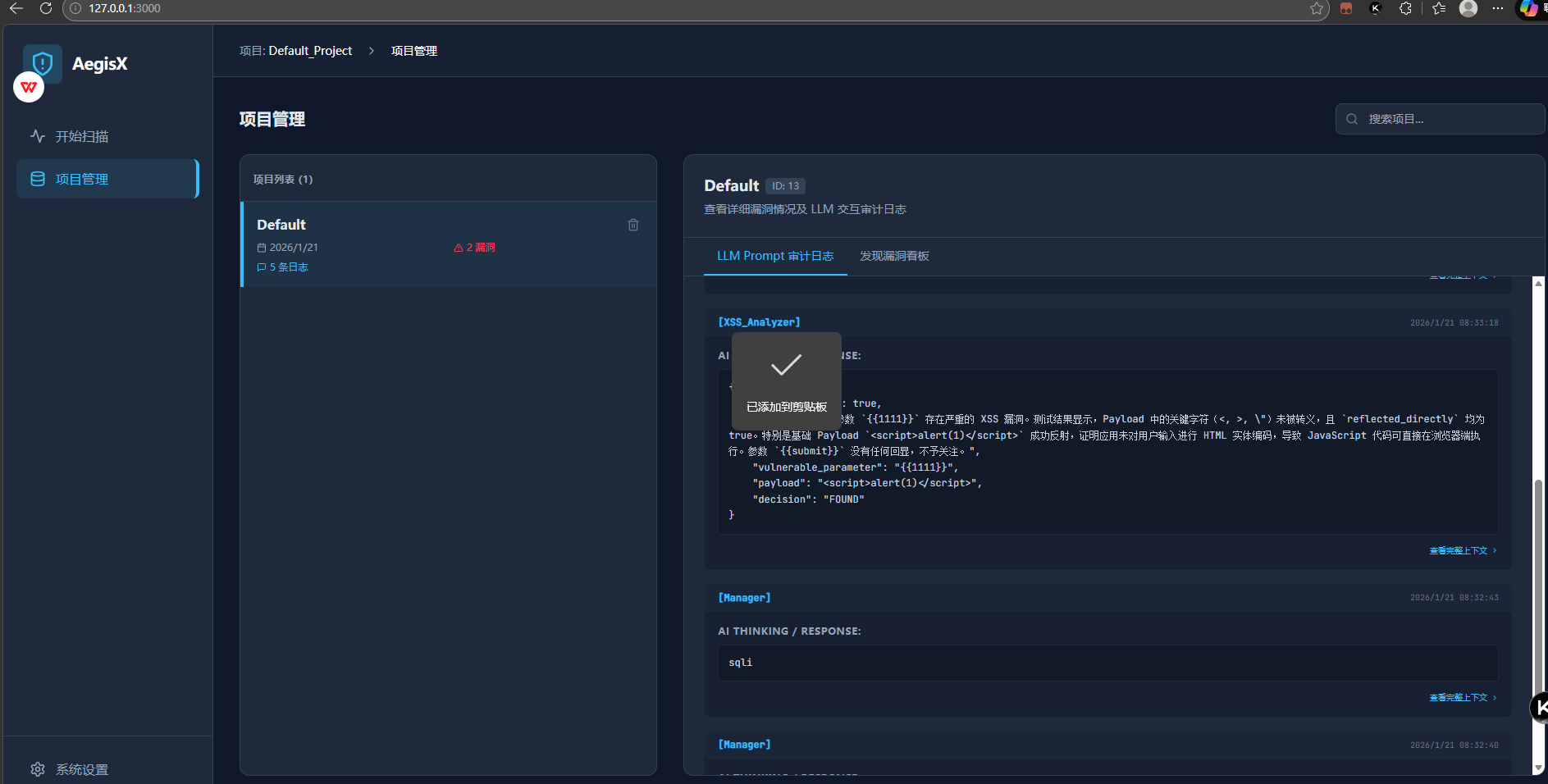Click the Copilot icon in browser toolbar
The height and width of the screenshot is (784, 1548).
point(1528,8)
